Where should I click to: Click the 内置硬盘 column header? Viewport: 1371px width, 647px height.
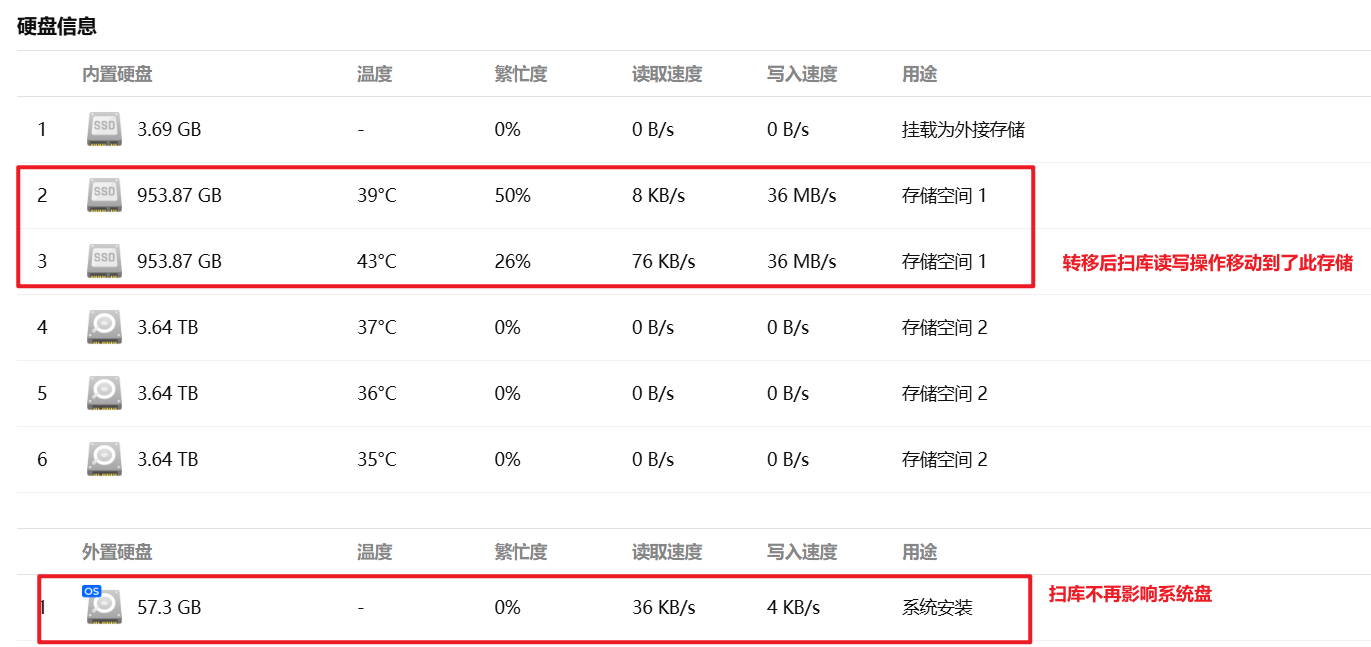coord(117,74)
